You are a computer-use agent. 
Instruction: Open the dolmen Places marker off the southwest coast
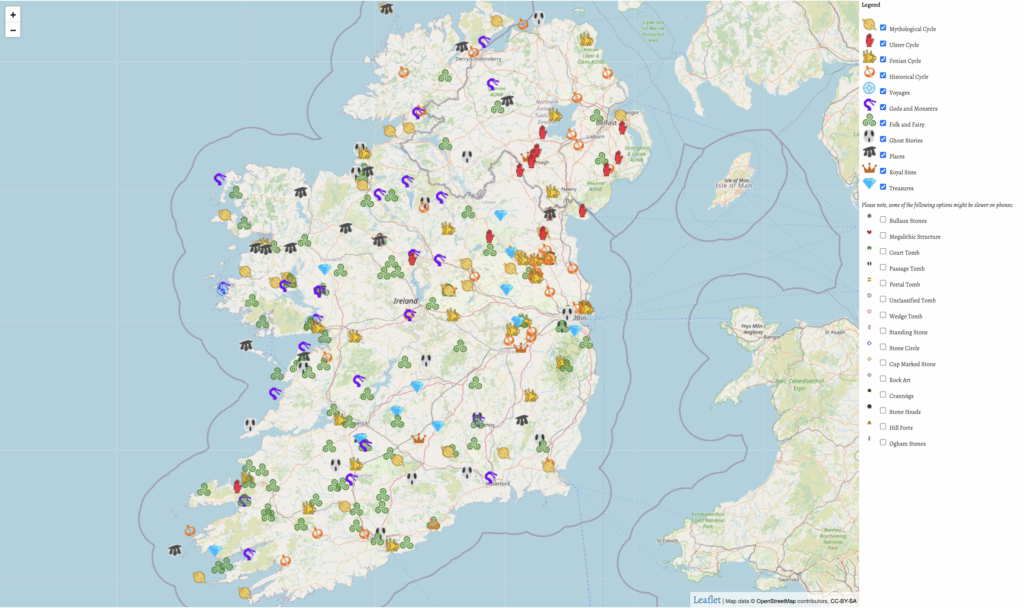[x=174, y=550]
